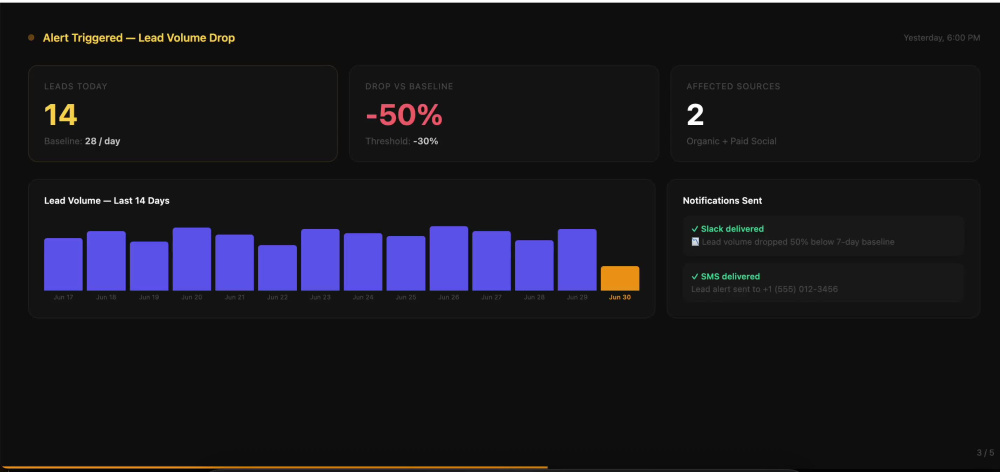Click the Lead Volume — Last 14 Days title
Screen dimensions: 1000x472
[107, 201]
